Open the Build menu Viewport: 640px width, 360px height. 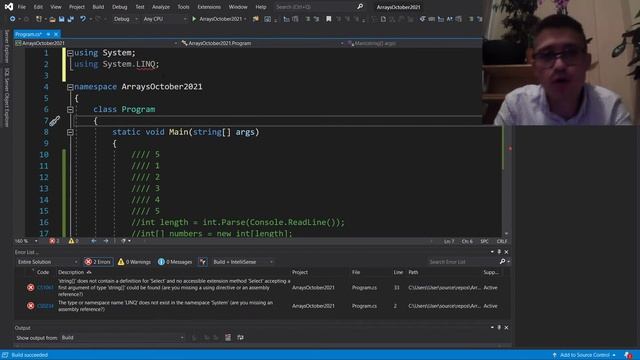click(98, 7)
